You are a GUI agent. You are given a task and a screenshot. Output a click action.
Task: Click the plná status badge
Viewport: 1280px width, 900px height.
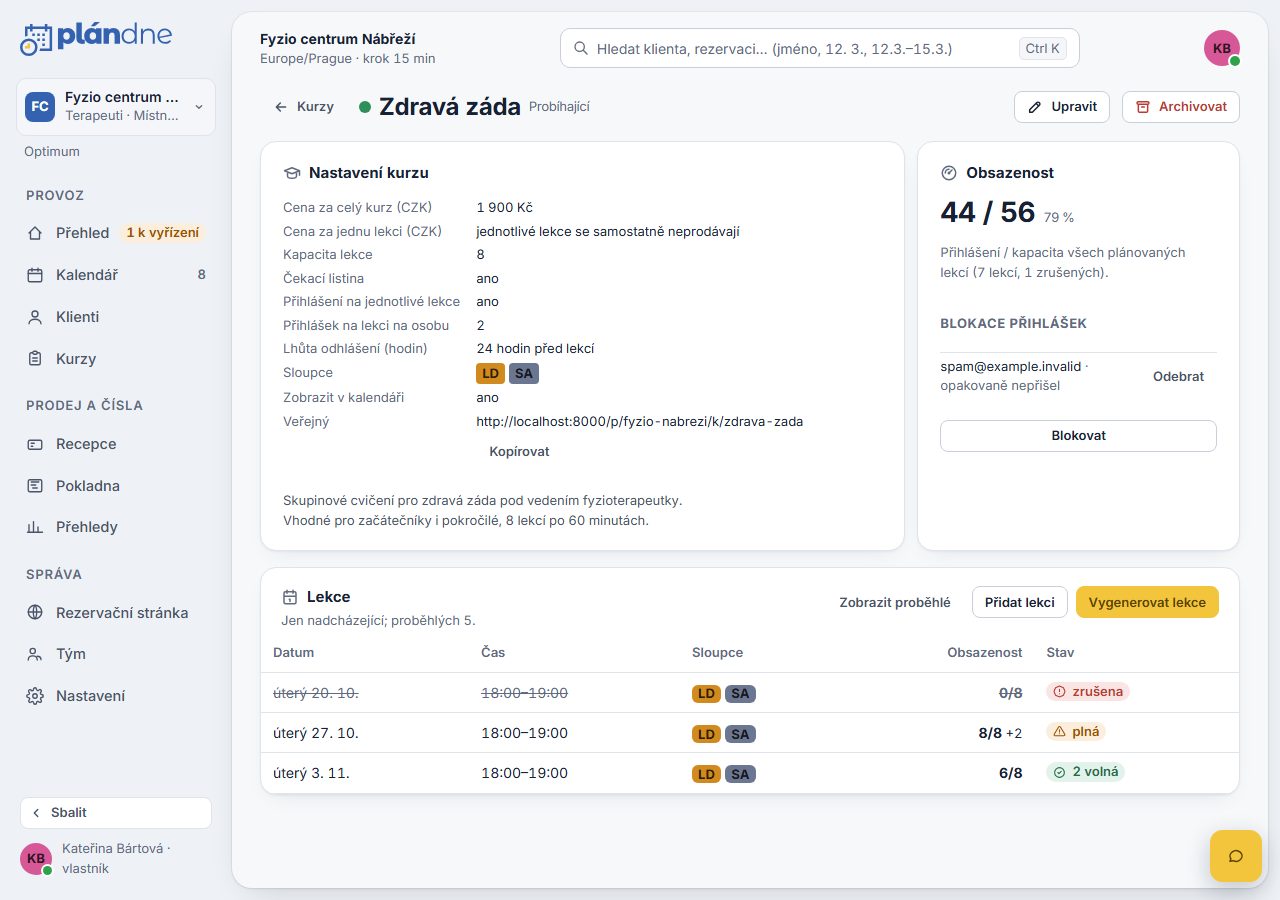coord(1076,731)
